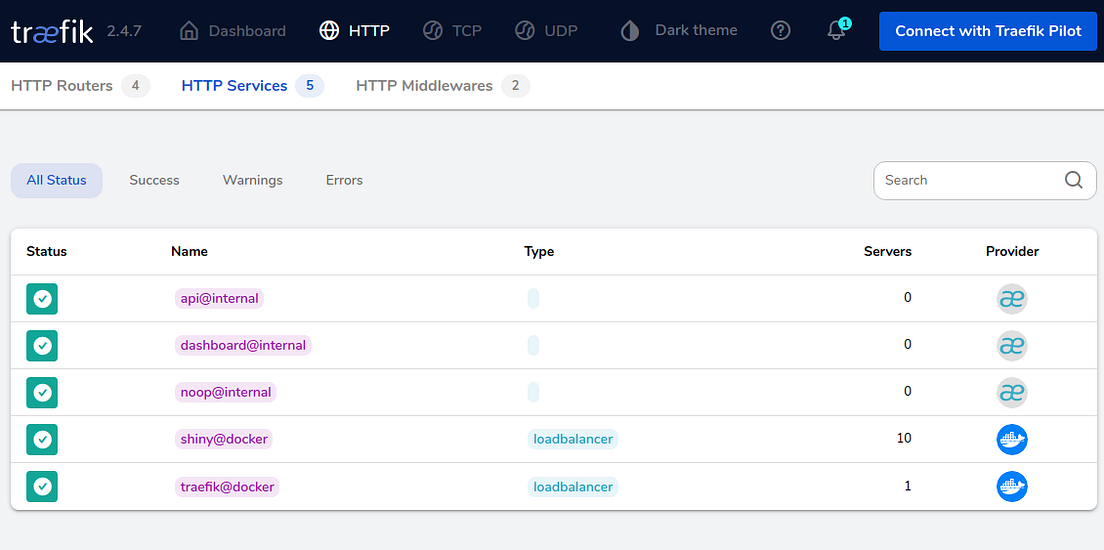The width and height of the screenshot is (1104, 550).
Task: Click loadbalancer type for traefik@docker
Action: (x=573, y=487)
